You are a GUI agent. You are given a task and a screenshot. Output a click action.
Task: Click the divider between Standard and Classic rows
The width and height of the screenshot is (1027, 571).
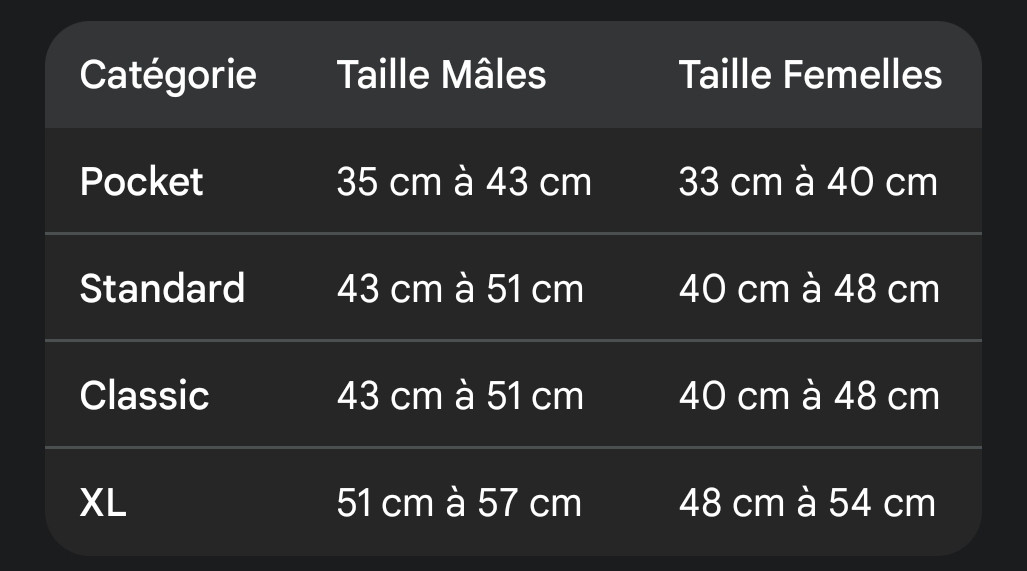click(x=513, y=341)
